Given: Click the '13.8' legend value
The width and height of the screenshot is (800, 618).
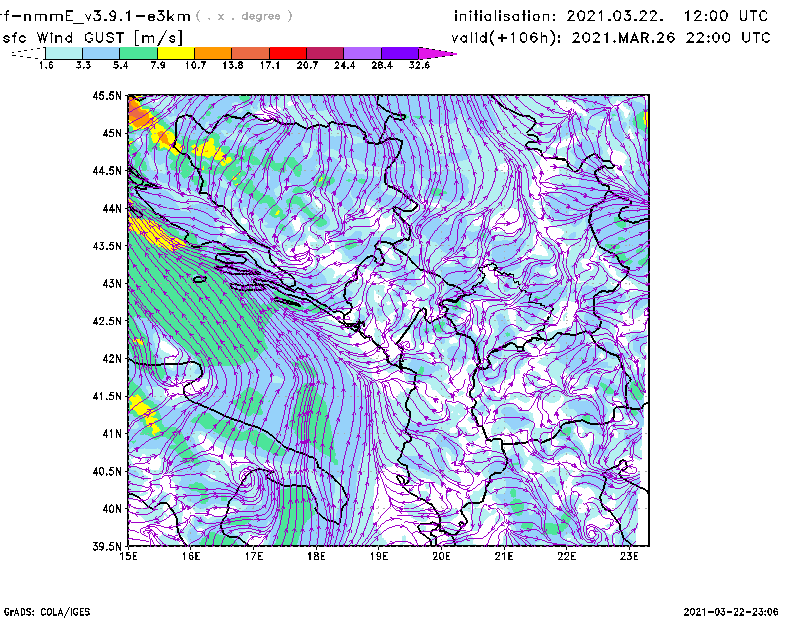Looking at the screenshot, I should click(233, 65).
